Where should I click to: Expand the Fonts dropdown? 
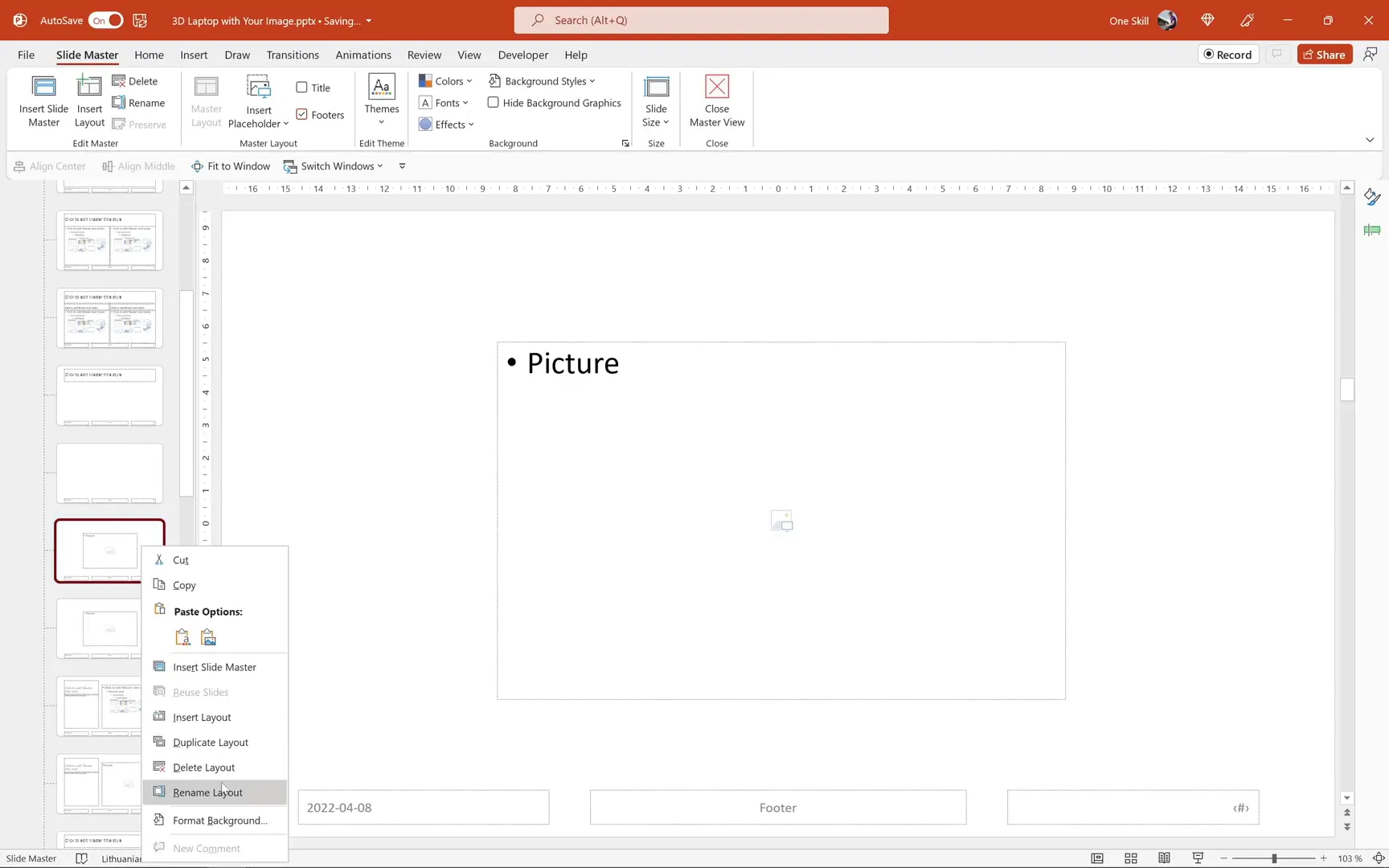pyautogui.click(x=444, y=103)
